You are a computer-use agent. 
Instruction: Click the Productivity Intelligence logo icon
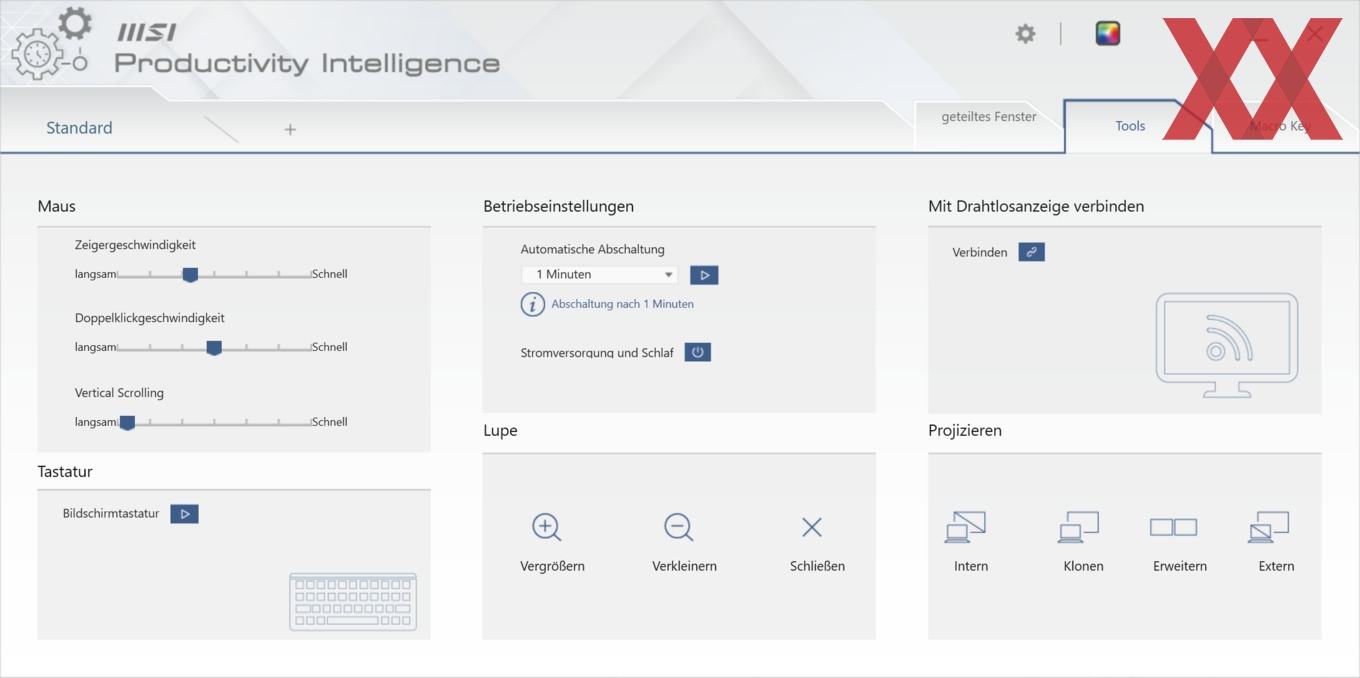tap(50, 44)
